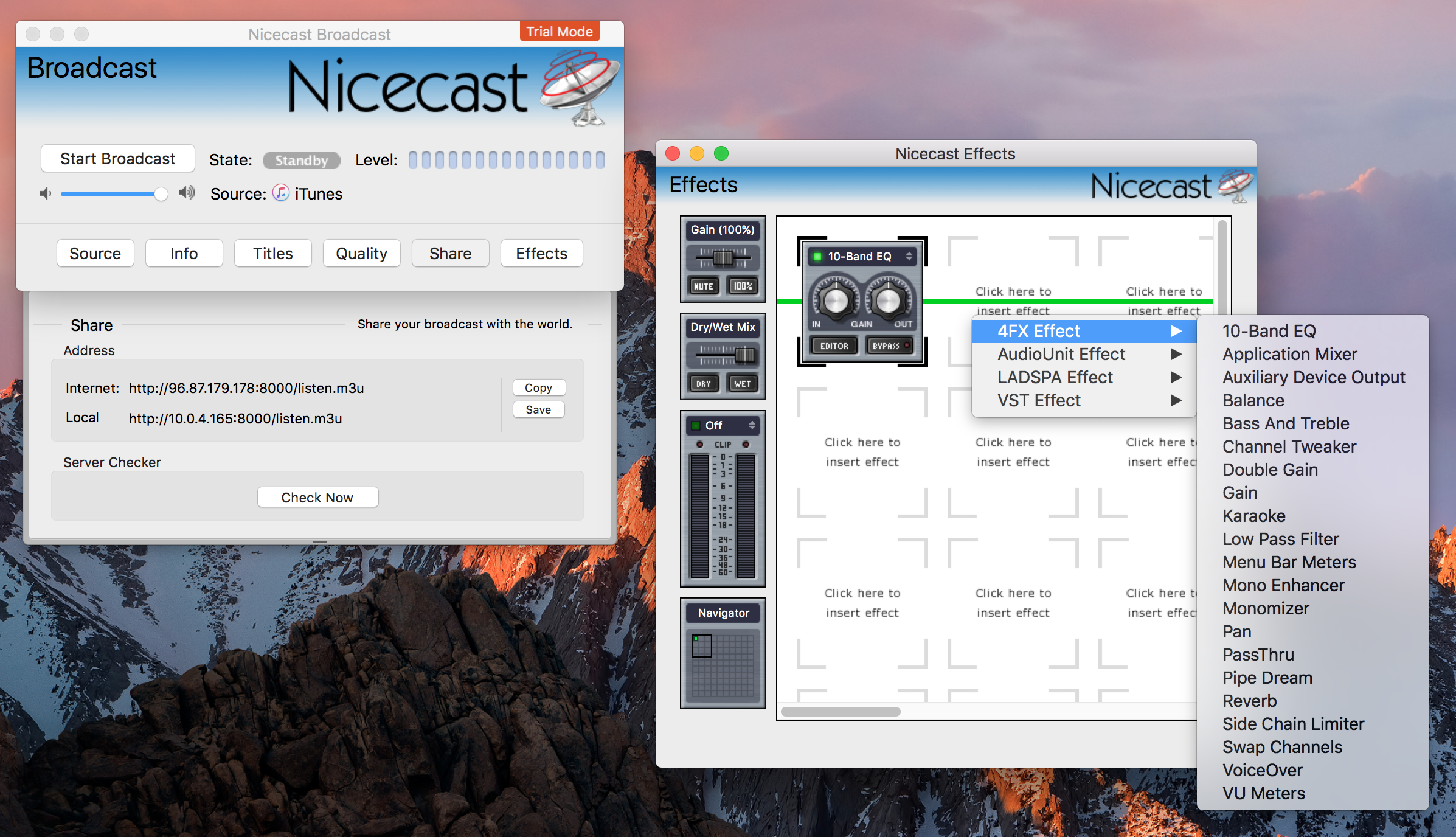Toggle the MUTE button in Gain panel
The height and width of the screenshot is (837, 1456).
[704, 286]
